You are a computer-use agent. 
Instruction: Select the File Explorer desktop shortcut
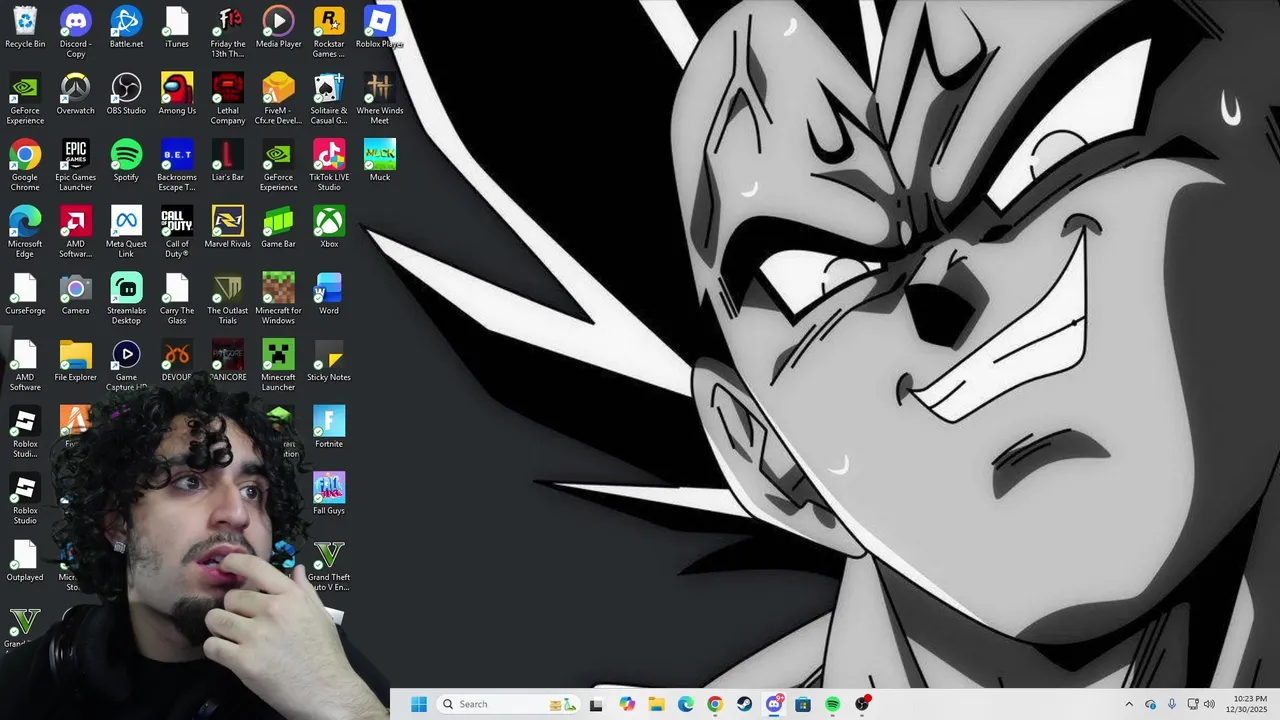pos(75,362)
